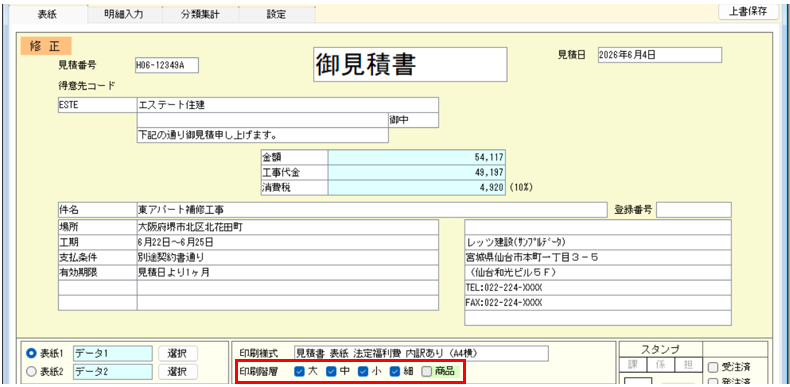
Task: Click the 登録番号 input field
Action: pyautogui.click(x=693, y=210)
